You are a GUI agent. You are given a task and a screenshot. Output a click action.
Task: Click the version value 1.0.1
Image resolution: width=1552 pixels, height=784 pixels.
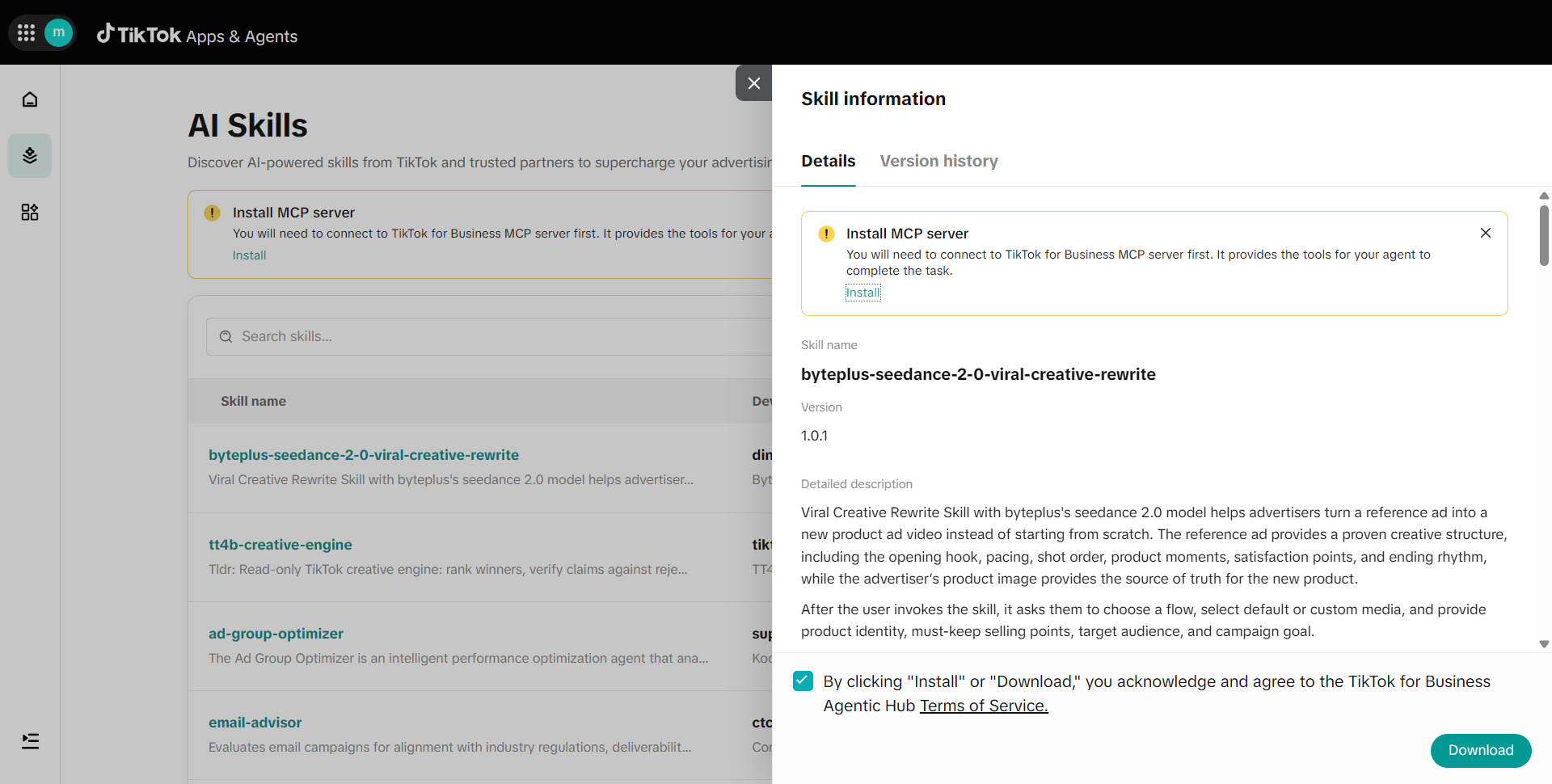814,436
